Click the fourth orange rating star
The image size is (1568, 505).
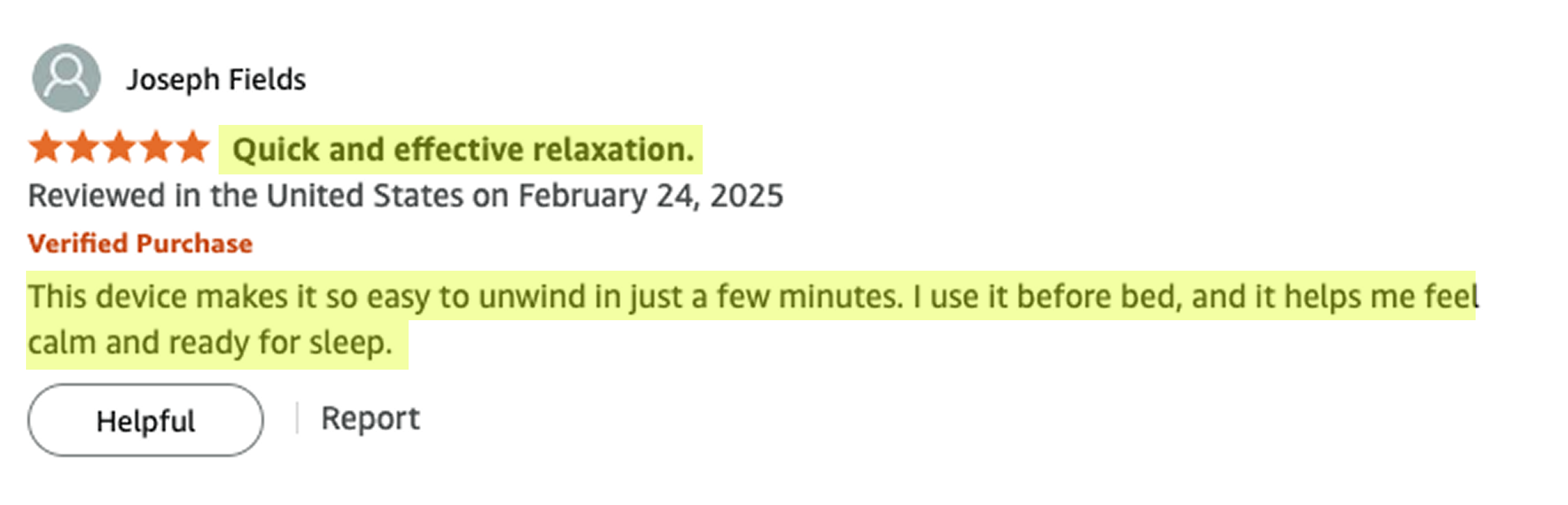tap(156, 146)
